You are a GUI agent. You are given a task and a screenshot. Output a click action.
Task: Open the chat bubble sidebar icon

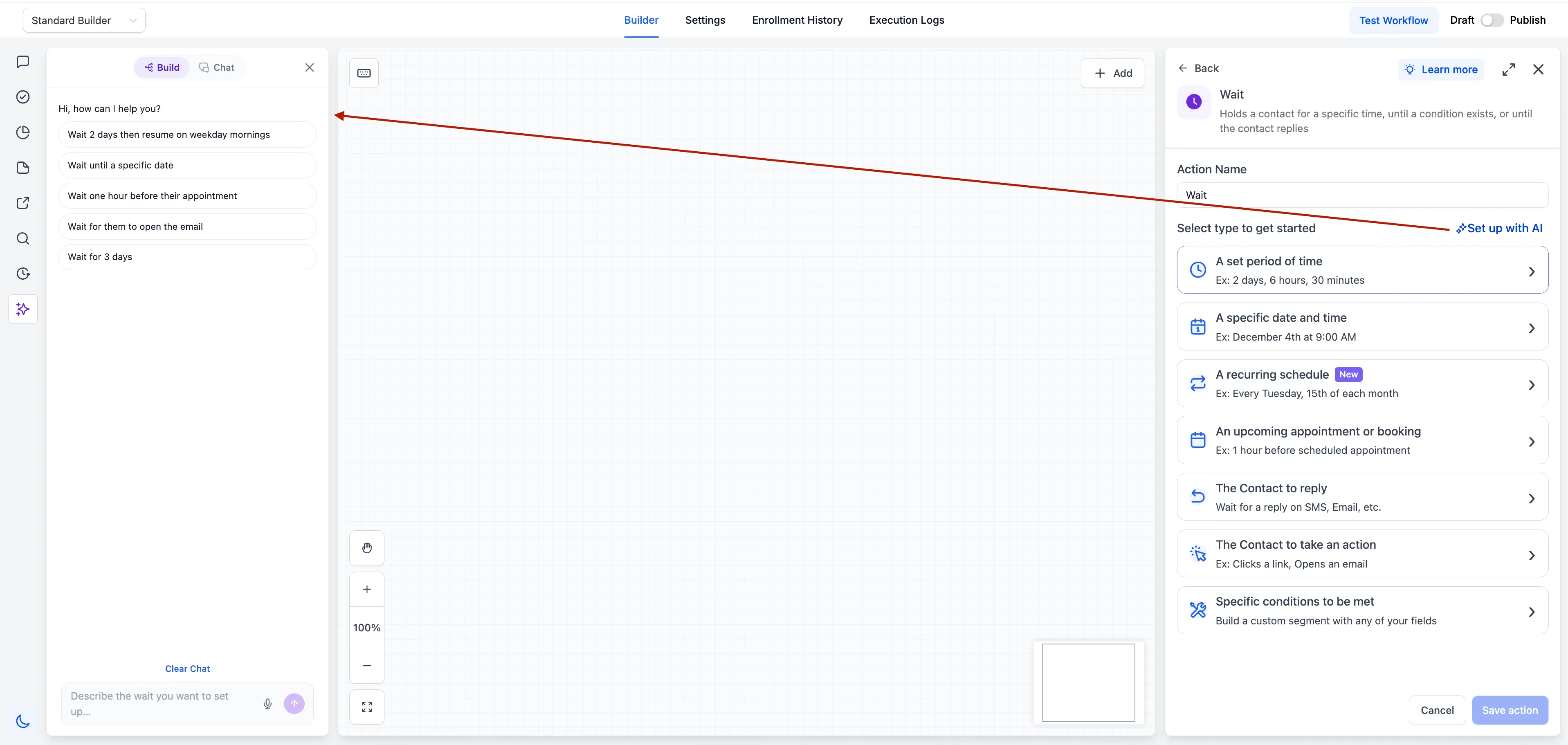22,61
